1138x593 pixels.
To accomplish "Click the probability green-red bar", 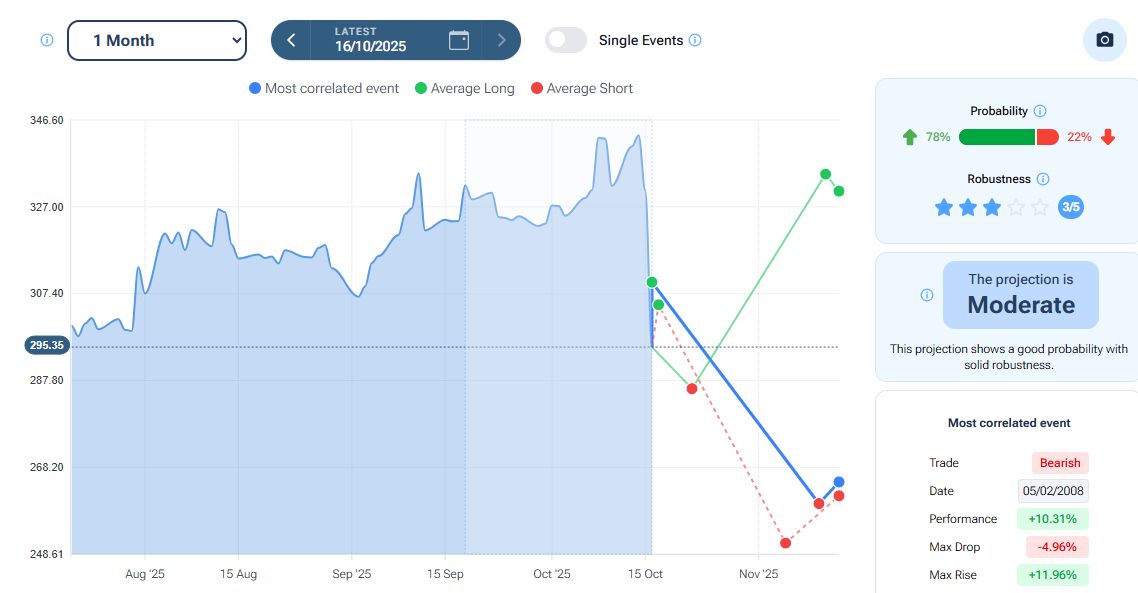I will pos(1007,137).
